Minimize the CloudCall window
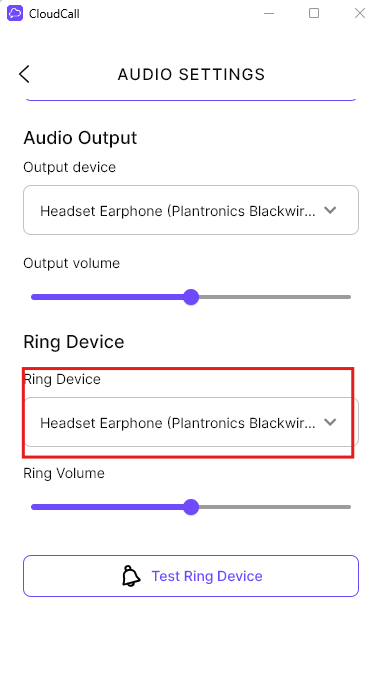 [269, 14]
